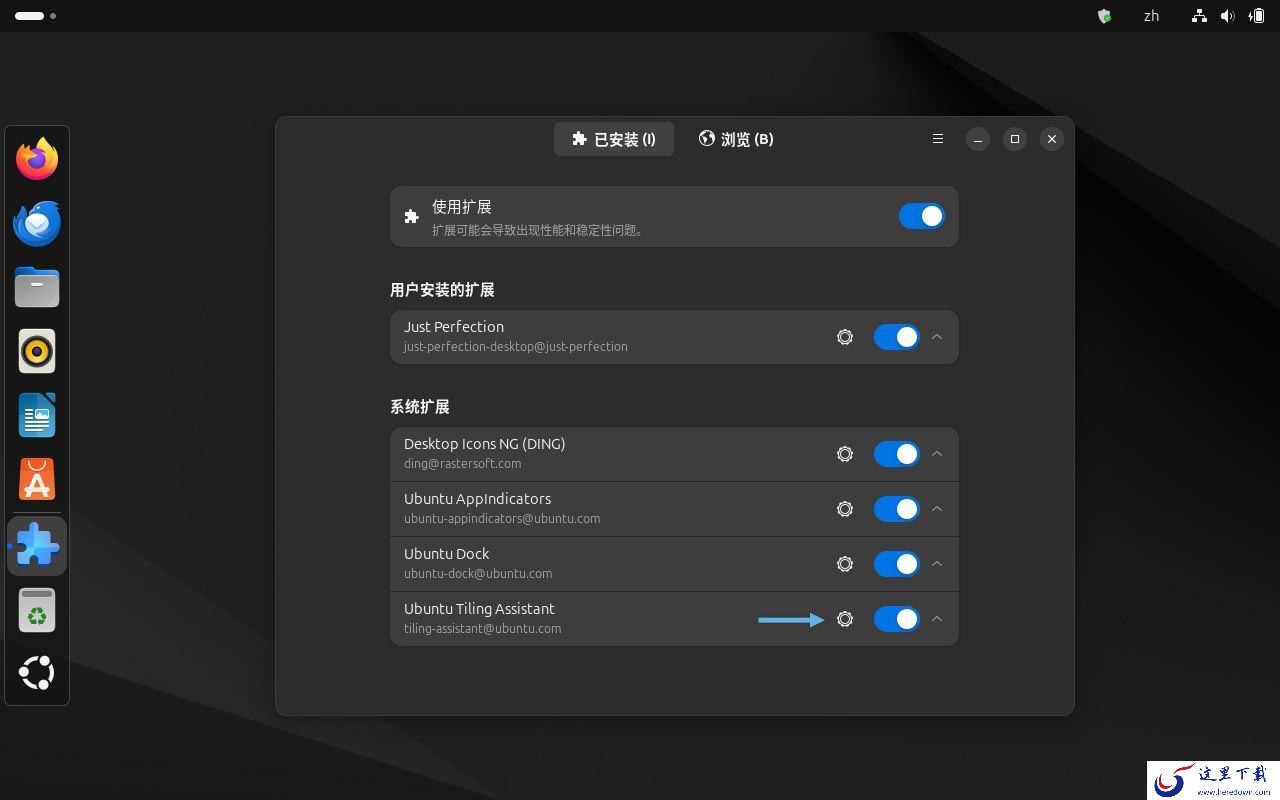Click the tiling-assistant@ubuntu.com identifier
Screen dimensions: 1280x800
483,629
